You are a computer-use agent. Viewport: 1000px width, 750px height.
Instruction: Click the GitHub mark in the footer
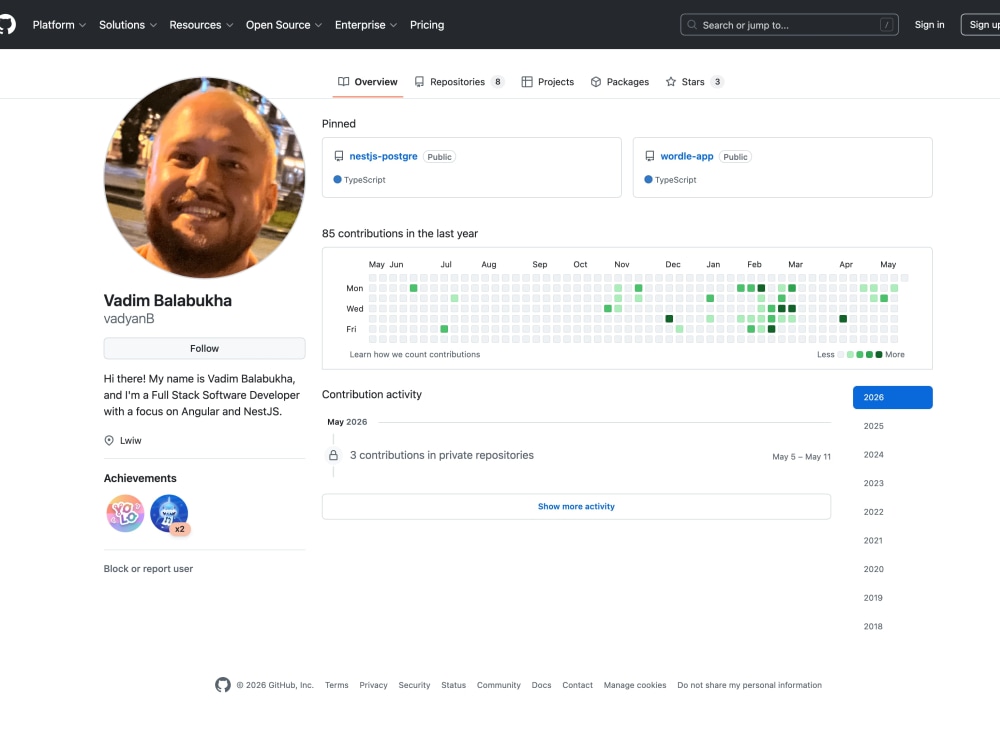coord(223,685)
